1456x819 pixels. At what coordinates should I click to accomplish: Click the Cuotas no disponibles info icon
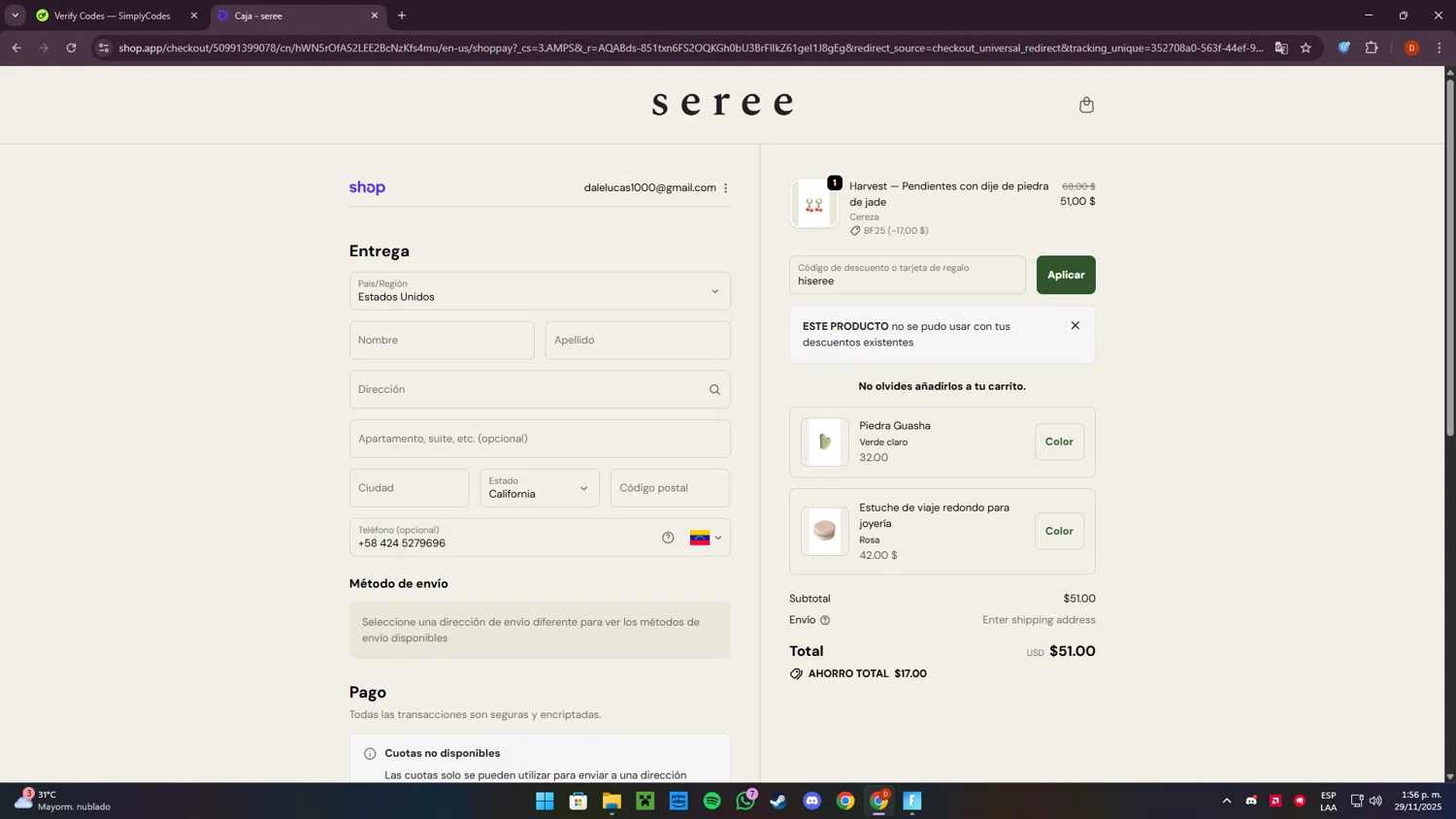(370, 754)
